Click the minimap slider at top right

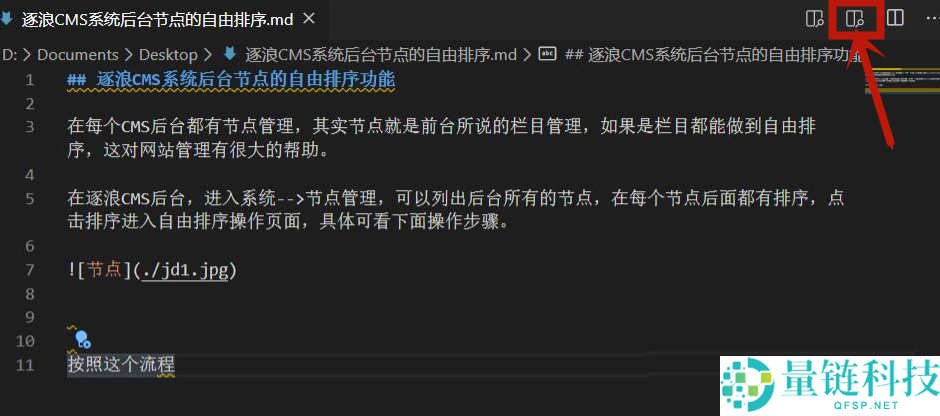(x=902, y=81)
